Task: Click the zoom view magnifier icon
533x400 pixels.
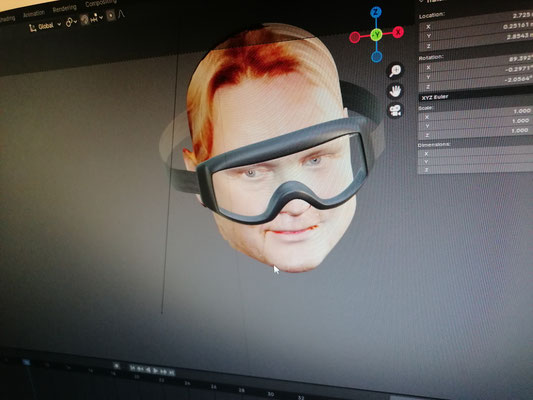Action: pos(395,71)
